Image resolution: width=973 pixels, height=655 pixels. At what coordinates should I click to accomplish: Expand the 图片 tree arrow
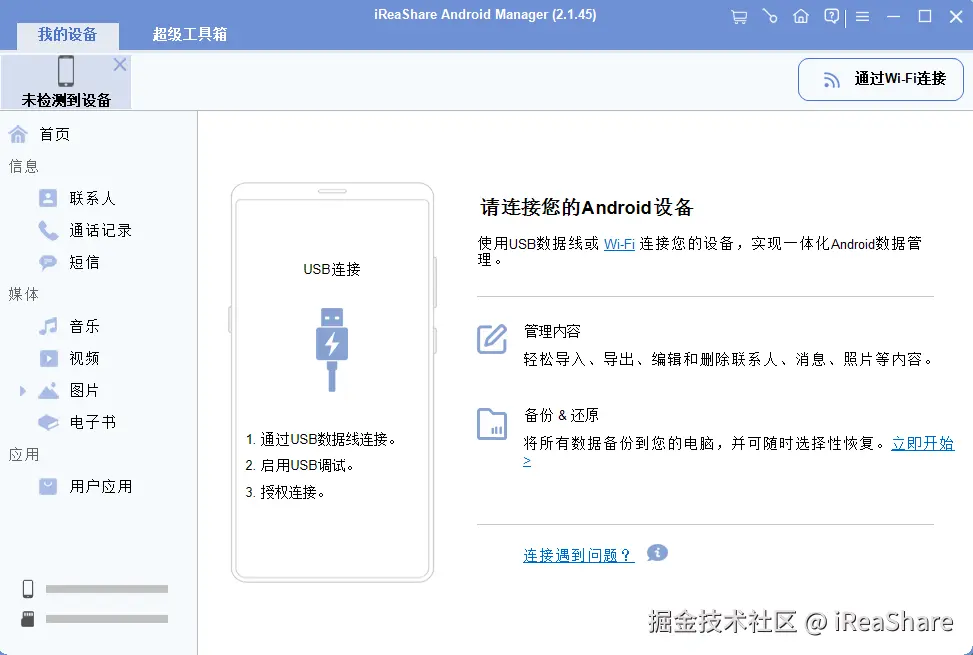(x=23, y=391)
